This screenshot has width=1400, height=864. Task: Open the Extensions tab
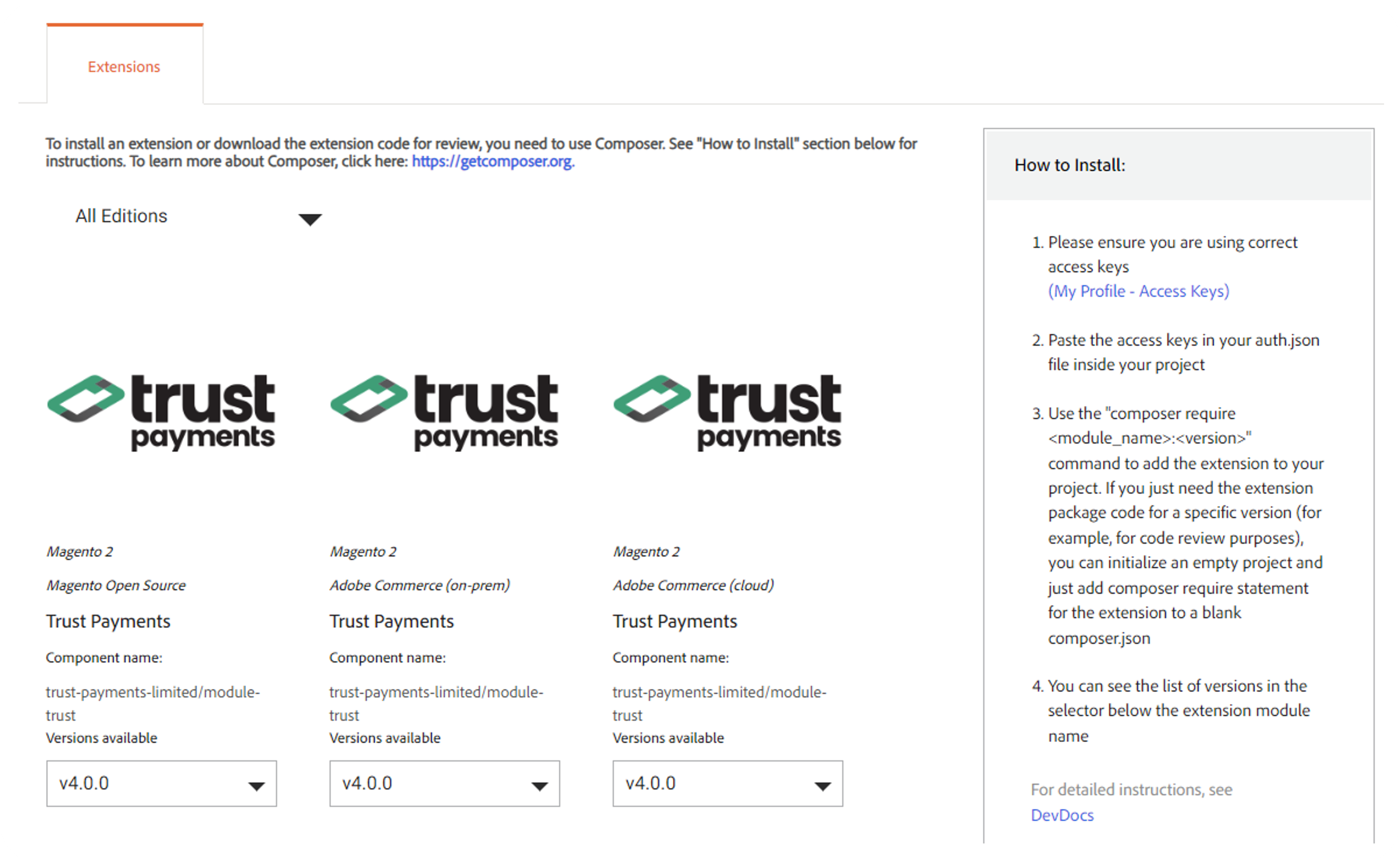tap(124, 67)
